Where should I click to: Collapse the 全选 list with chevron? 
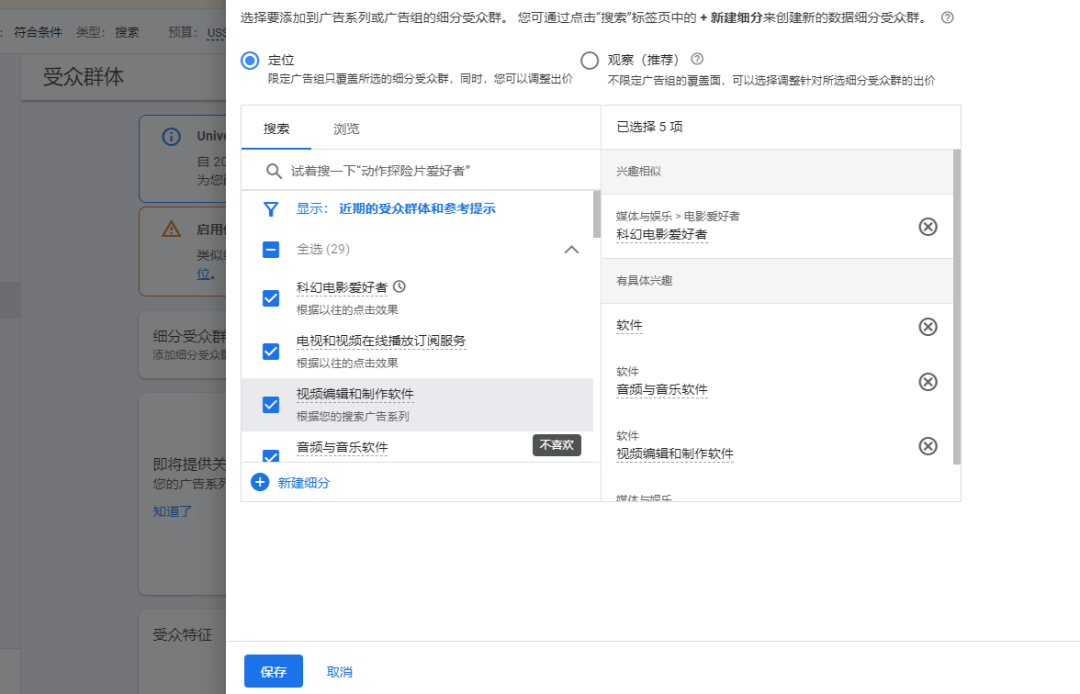click(x=572, y=249)
